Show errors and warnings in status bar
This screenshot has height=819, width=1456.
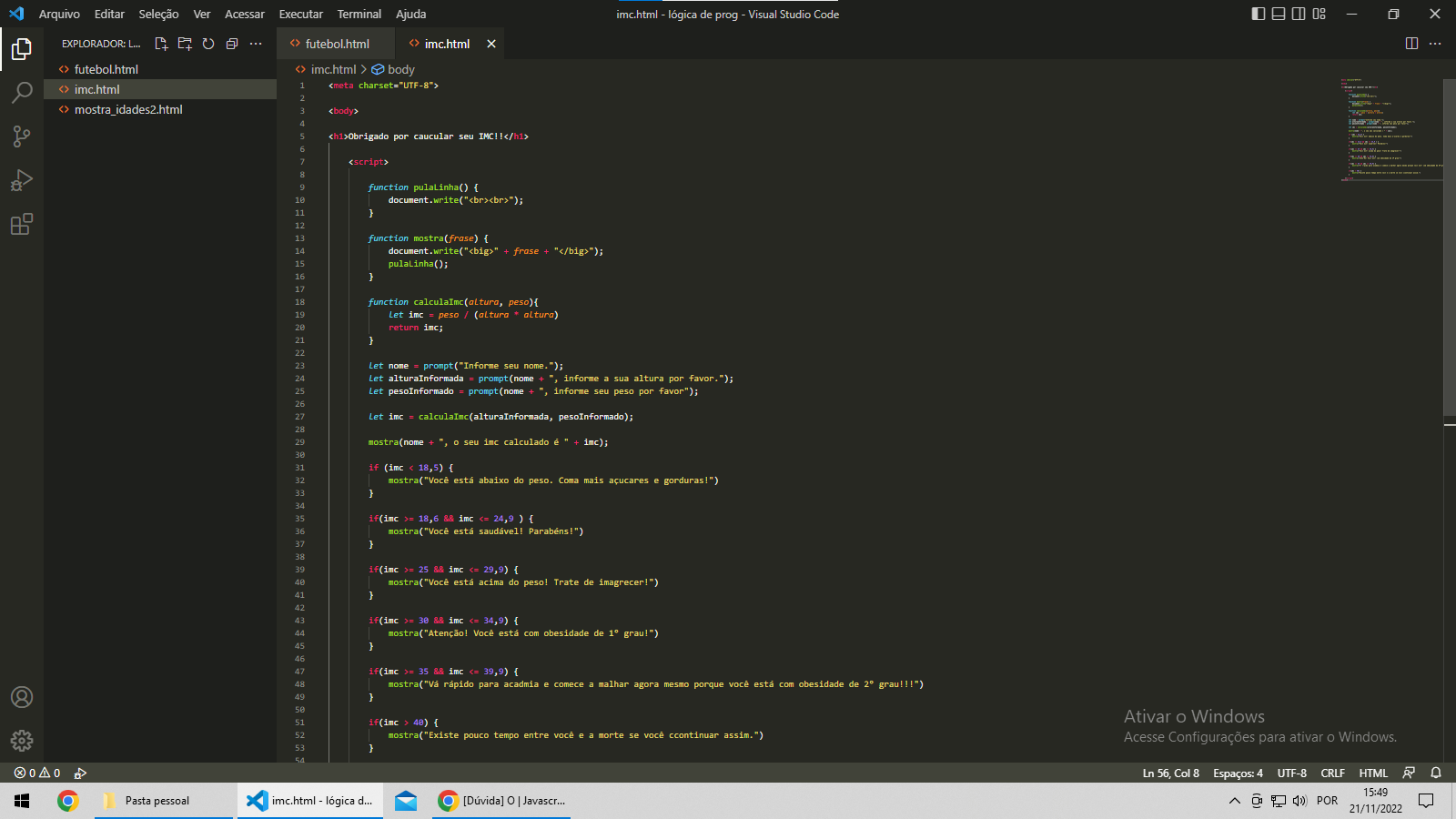pos(37,773)
